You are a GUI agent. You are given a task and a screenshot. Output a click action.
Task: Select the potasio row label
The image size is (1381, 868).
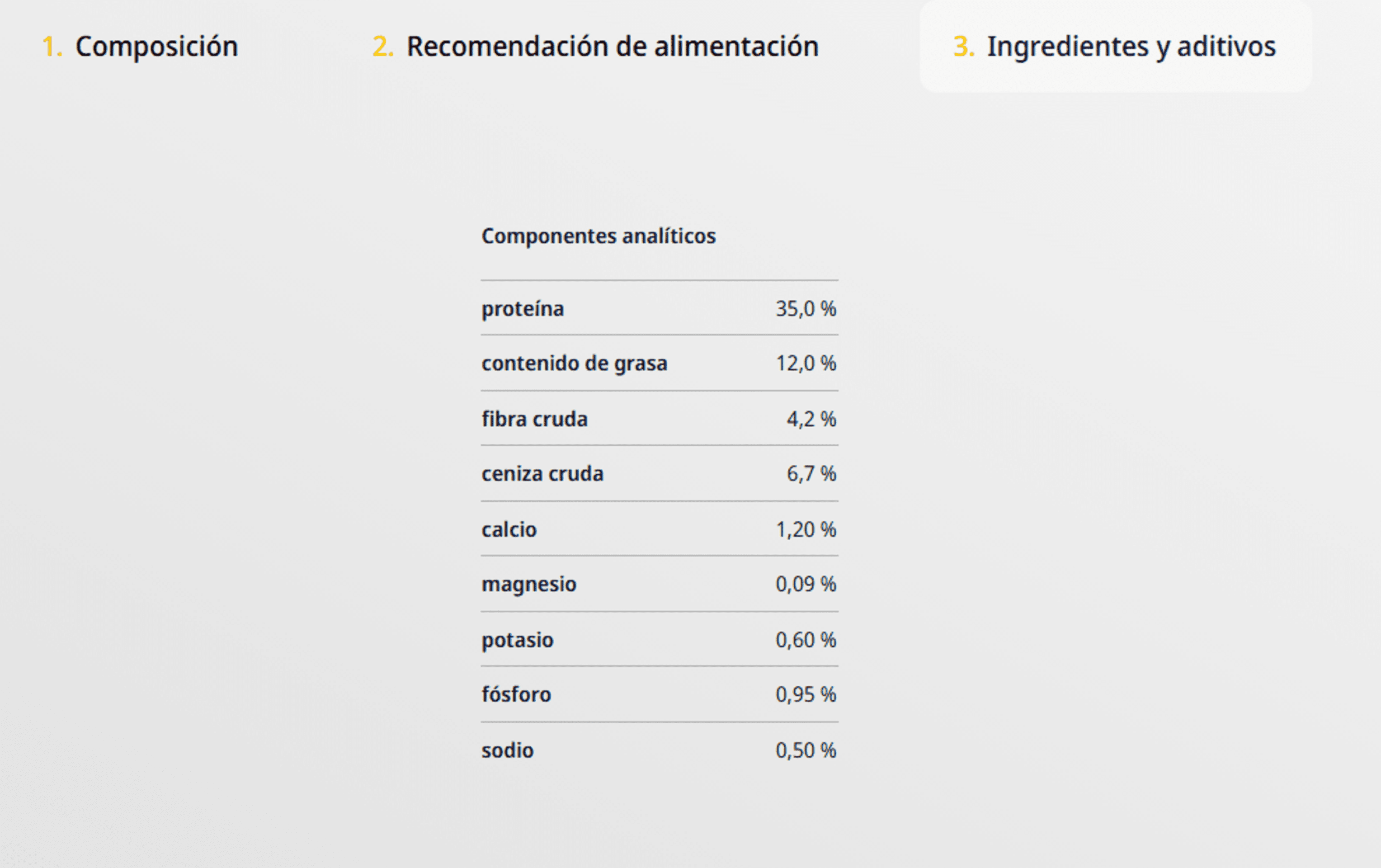517,640
